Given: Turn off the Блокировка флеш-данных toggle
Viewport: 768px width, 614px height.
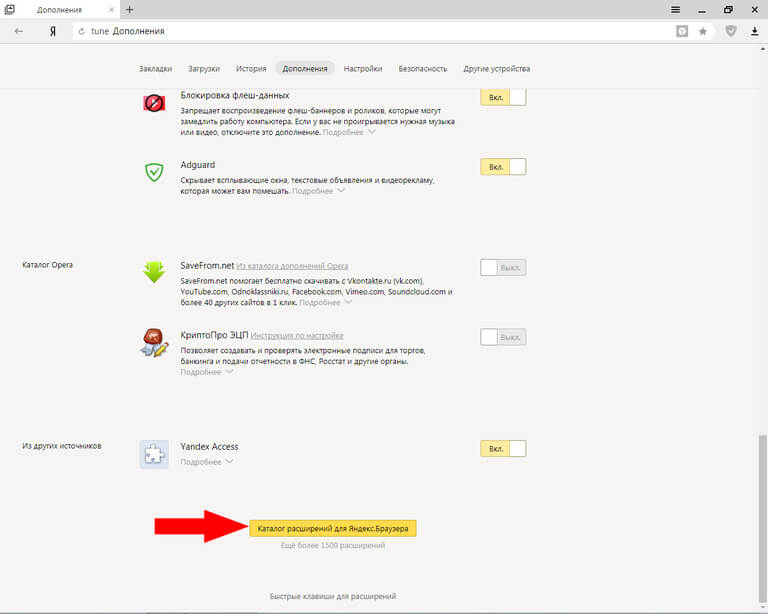Looking at the screenshot, I should click(503, 97).
